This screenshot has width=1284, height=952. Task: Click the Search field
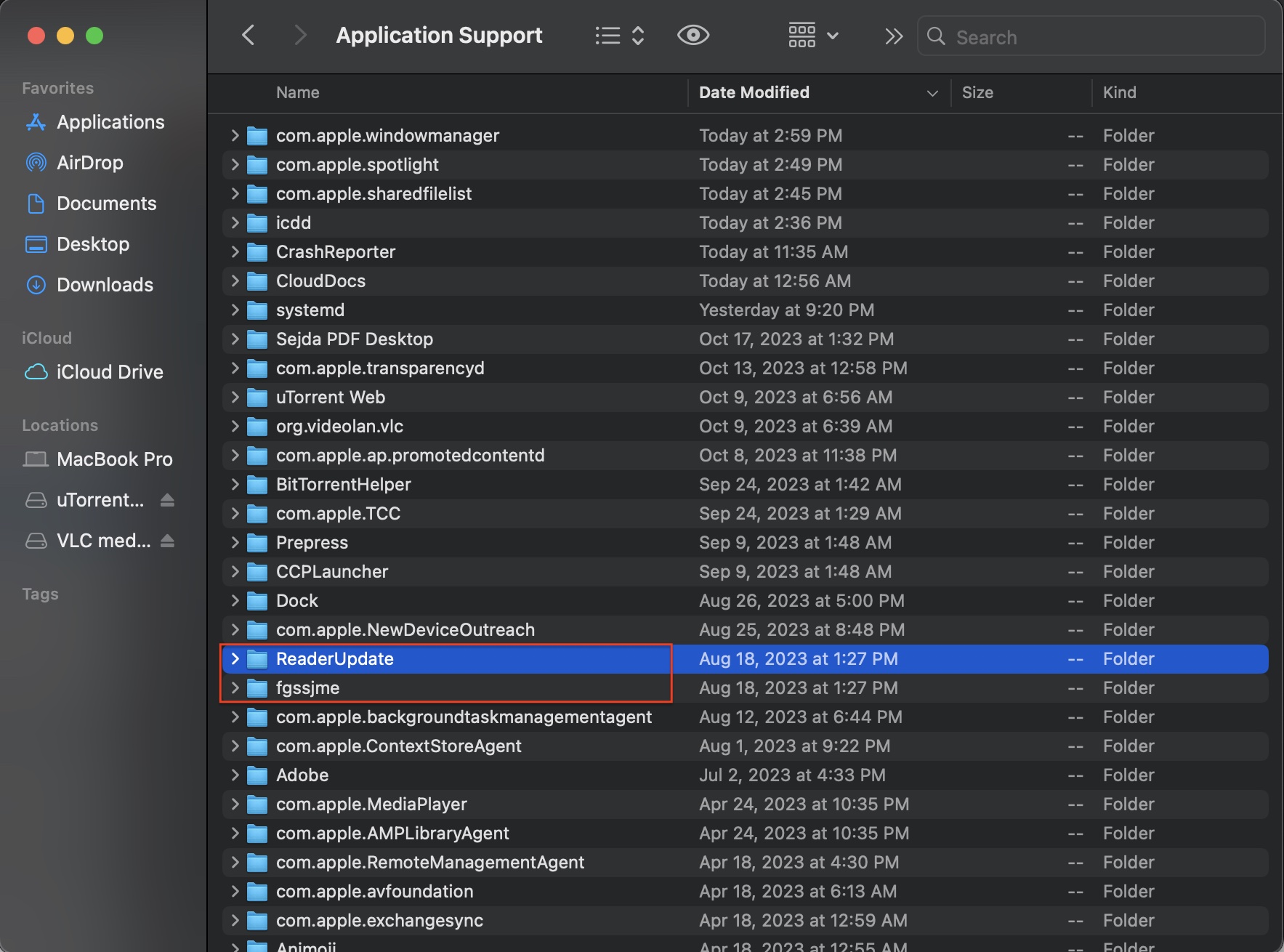coord(1090,37)
